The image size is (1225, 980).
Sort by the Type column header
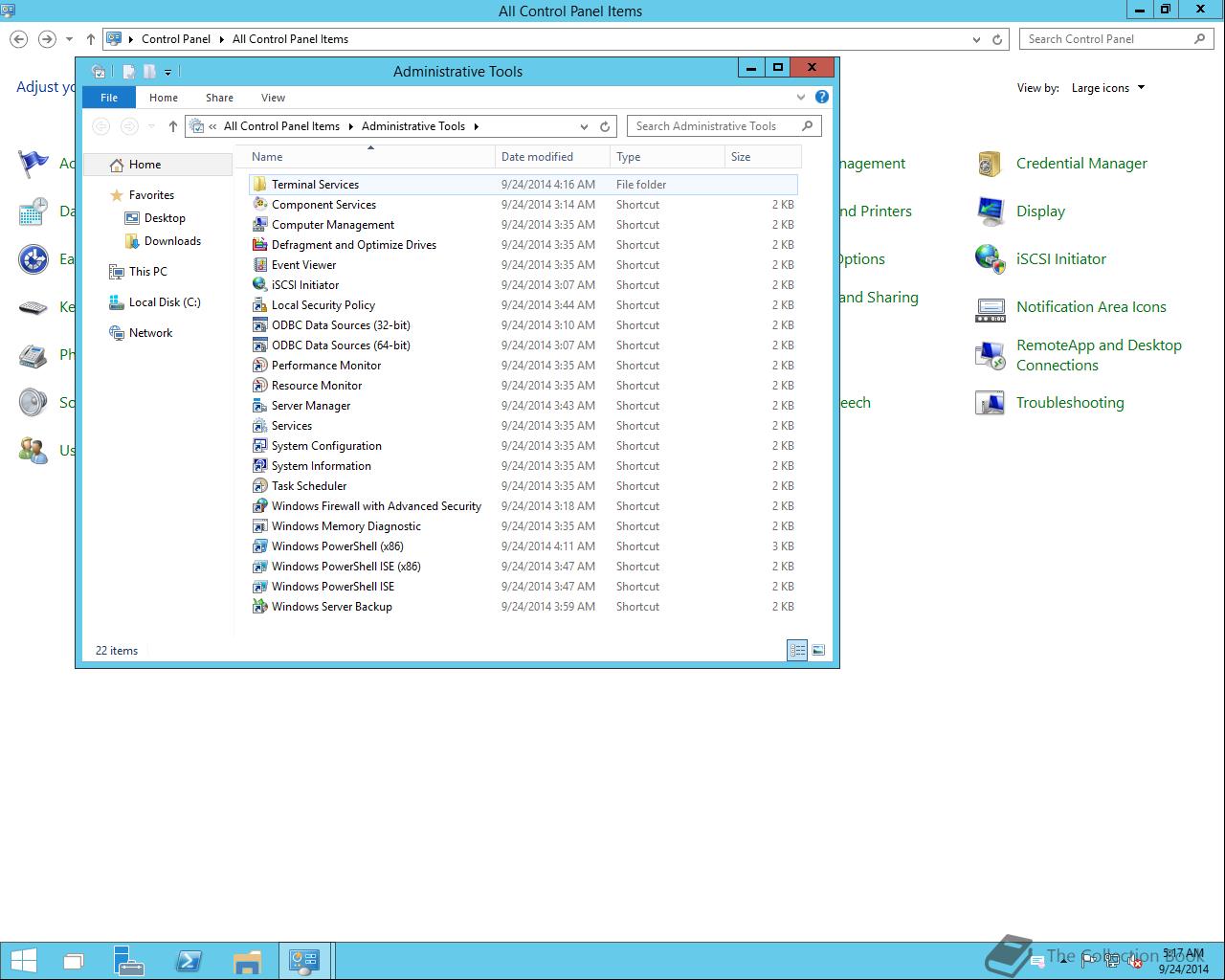(x=667, y=157)
